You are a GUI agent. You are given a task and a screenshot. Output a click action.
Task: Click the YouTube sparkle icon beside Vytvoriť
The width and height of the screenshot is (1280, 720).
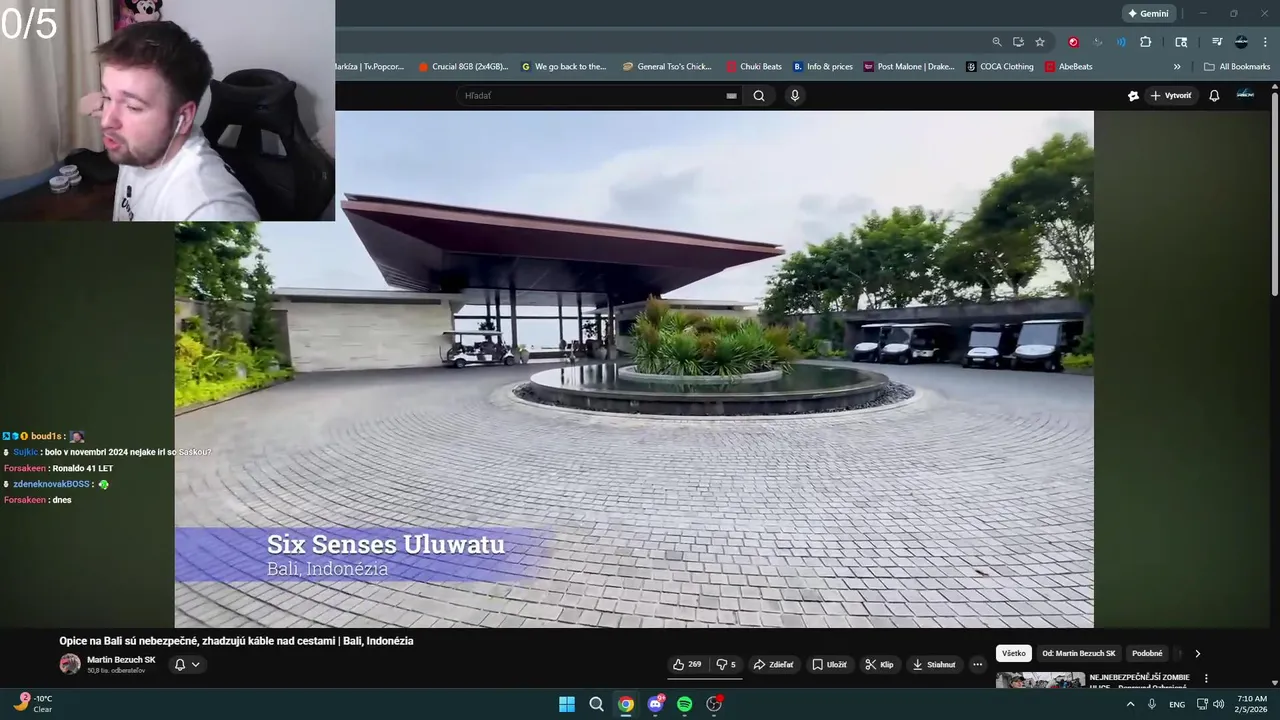1133,96
